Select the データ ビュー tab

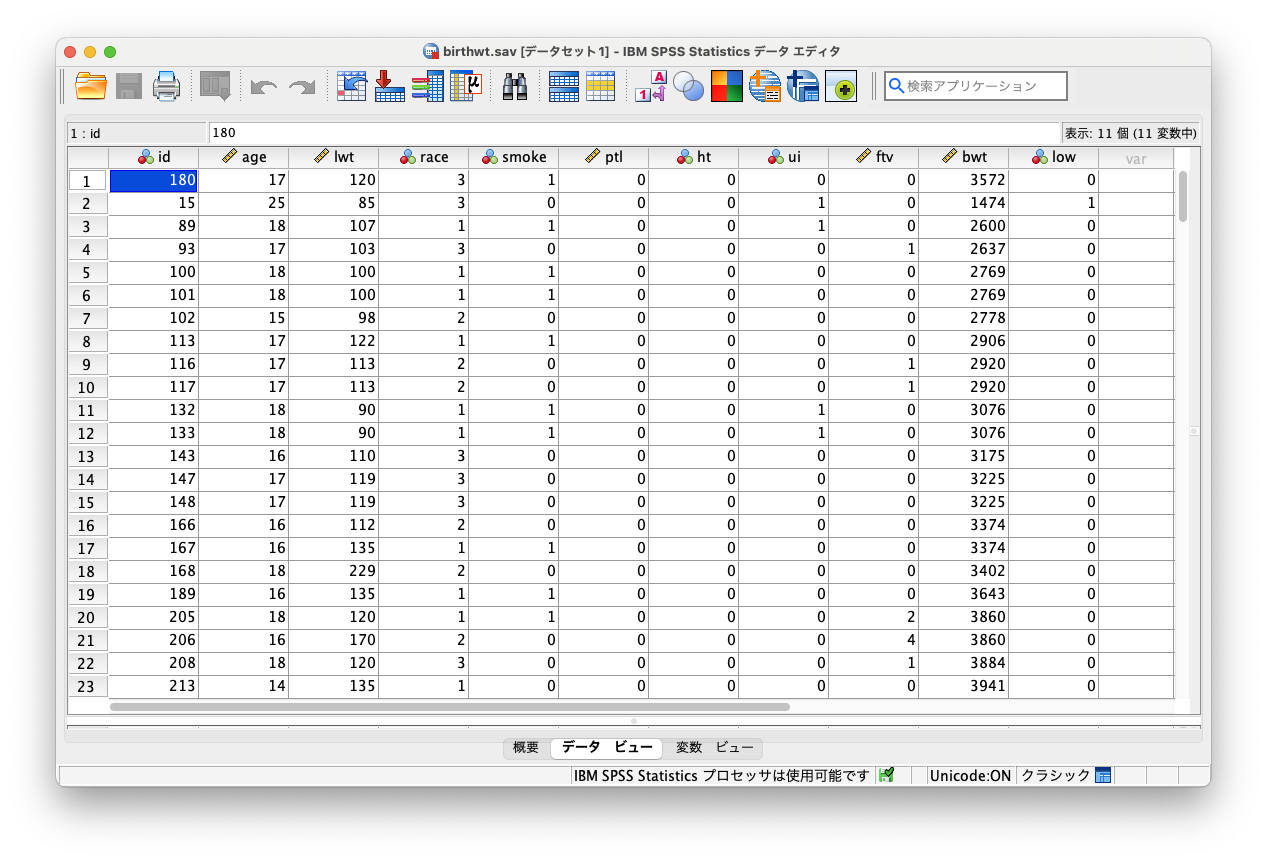(x=606, y=748)
